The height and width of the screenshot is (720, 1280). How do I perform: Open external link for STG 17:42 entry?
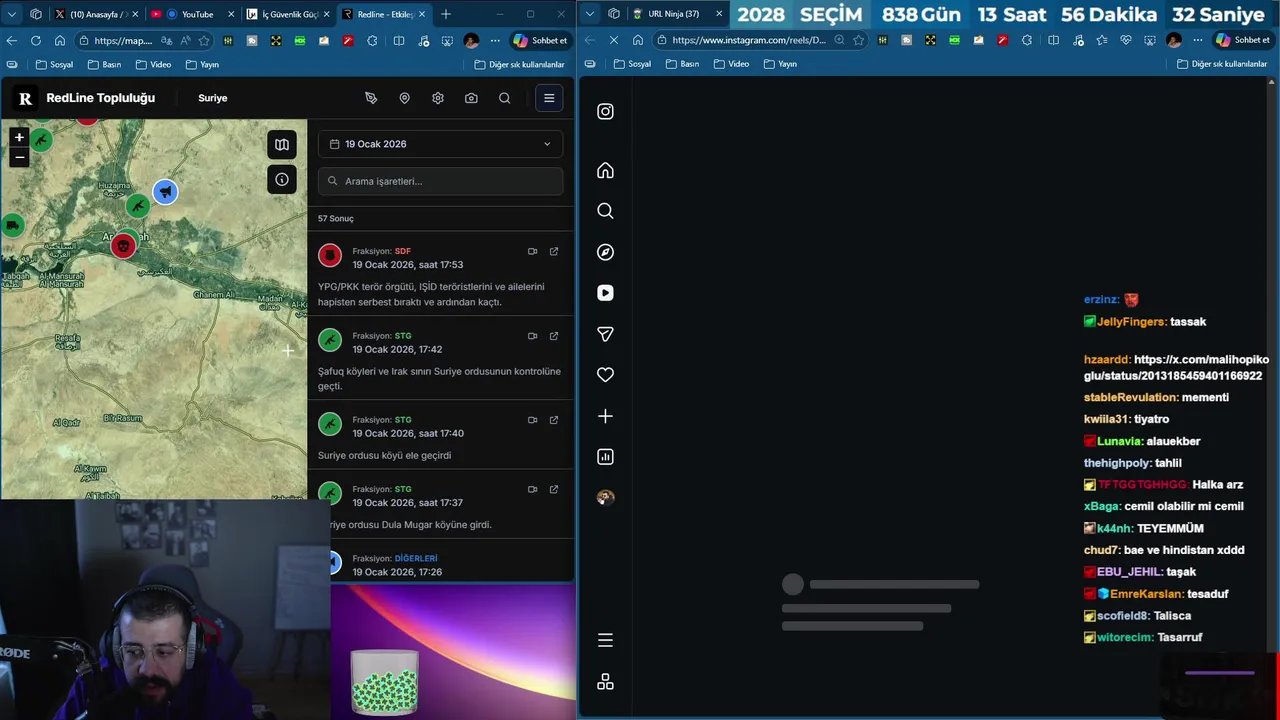click(554, 336)
